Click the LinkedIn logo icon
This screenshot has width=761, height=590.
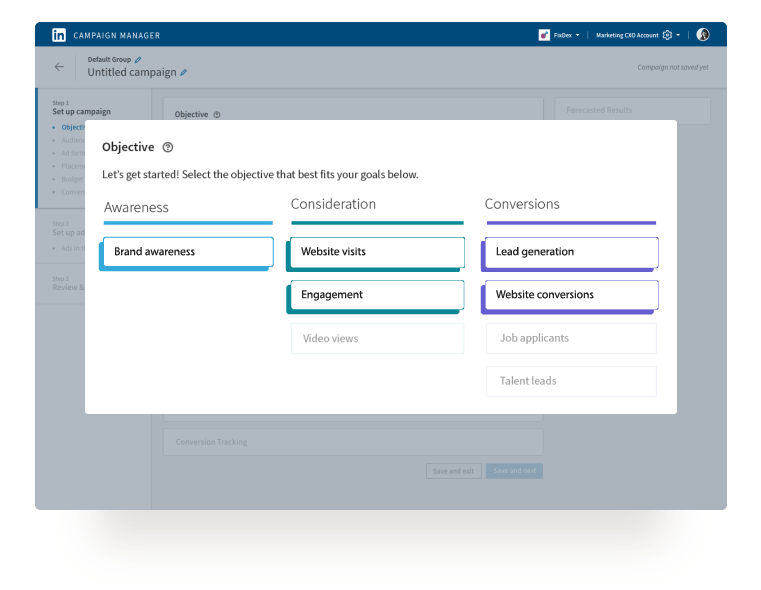59,35
